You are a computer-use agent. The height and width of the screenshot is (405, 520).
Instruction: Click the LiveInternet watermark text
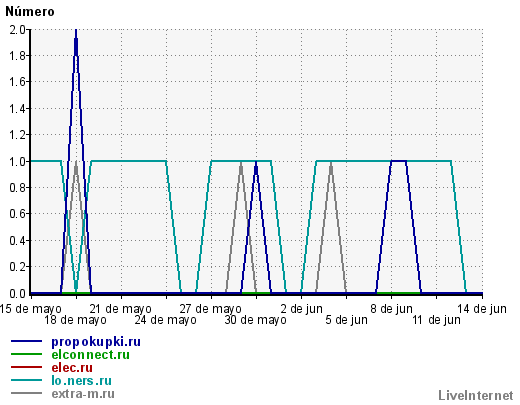pos(476,396)
